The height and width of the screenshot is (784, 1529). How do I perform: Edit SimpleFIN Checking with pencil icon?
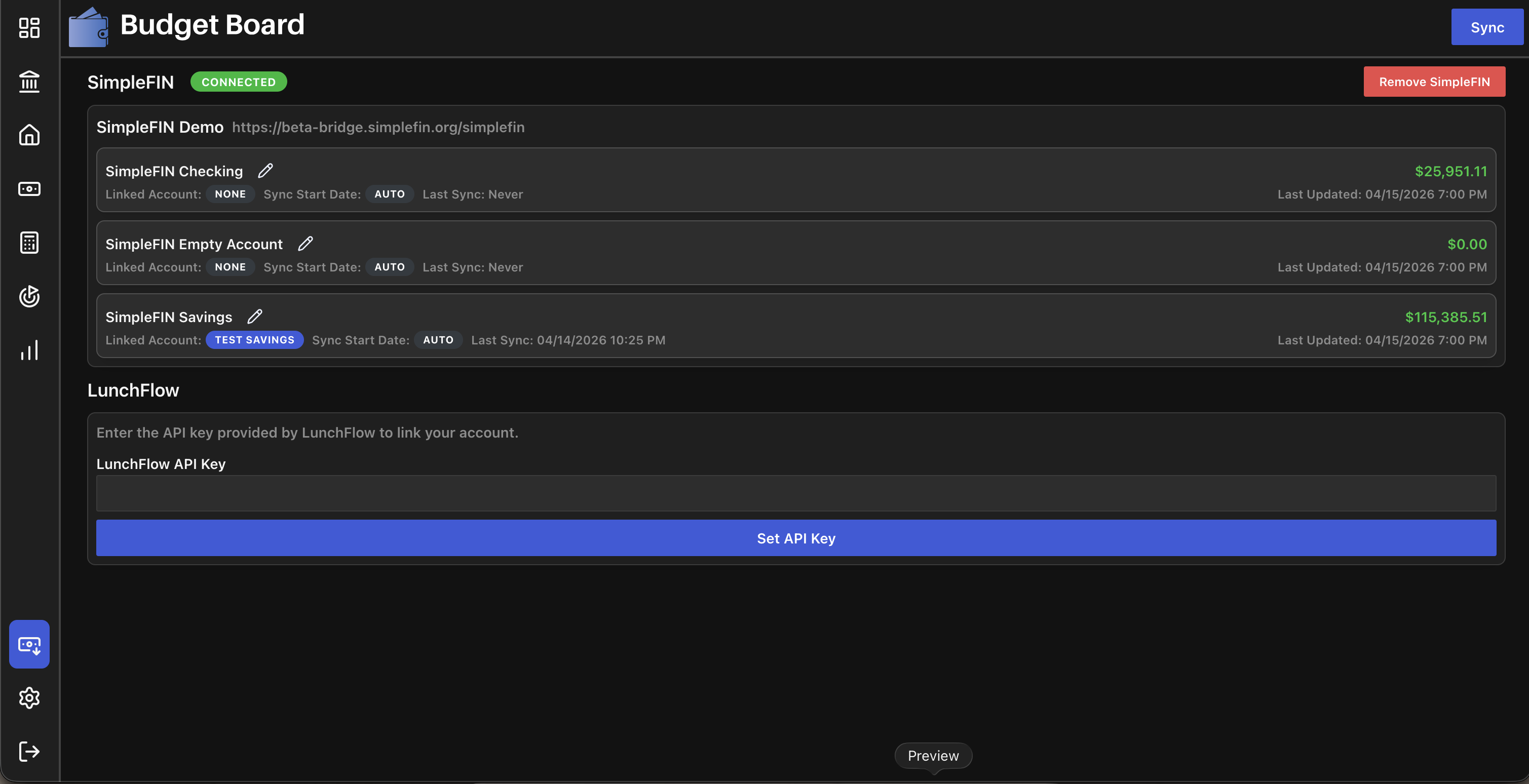(265, 171)
